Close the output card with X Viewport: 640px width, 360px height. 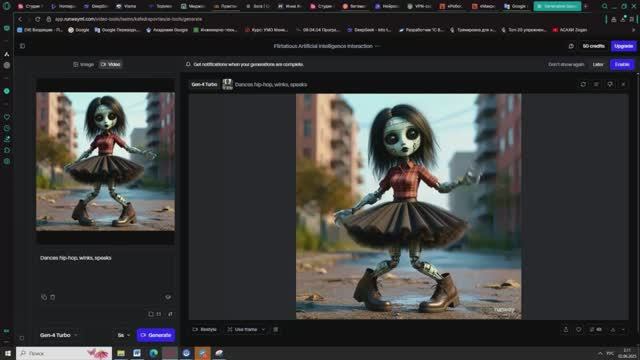click(623, 84)
